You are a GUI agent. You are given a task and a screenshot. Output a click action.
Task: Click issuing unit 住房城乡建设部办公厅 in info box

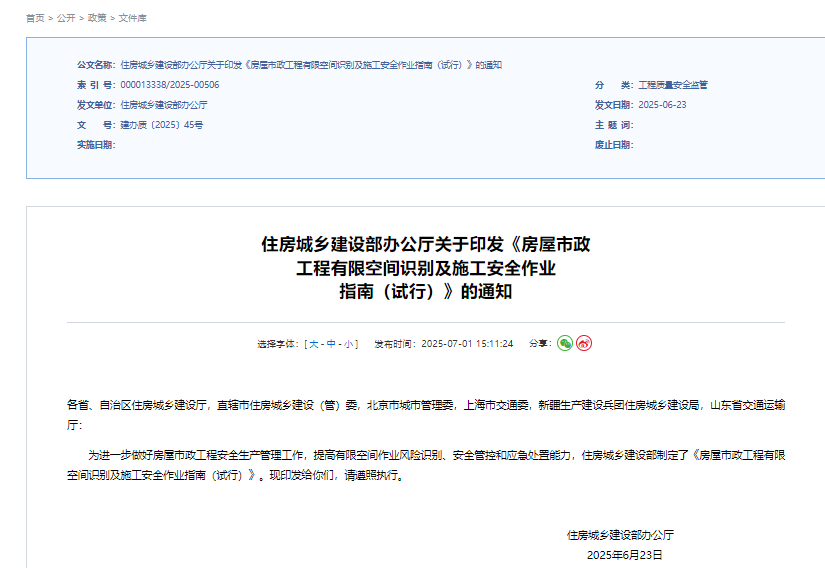164,105
